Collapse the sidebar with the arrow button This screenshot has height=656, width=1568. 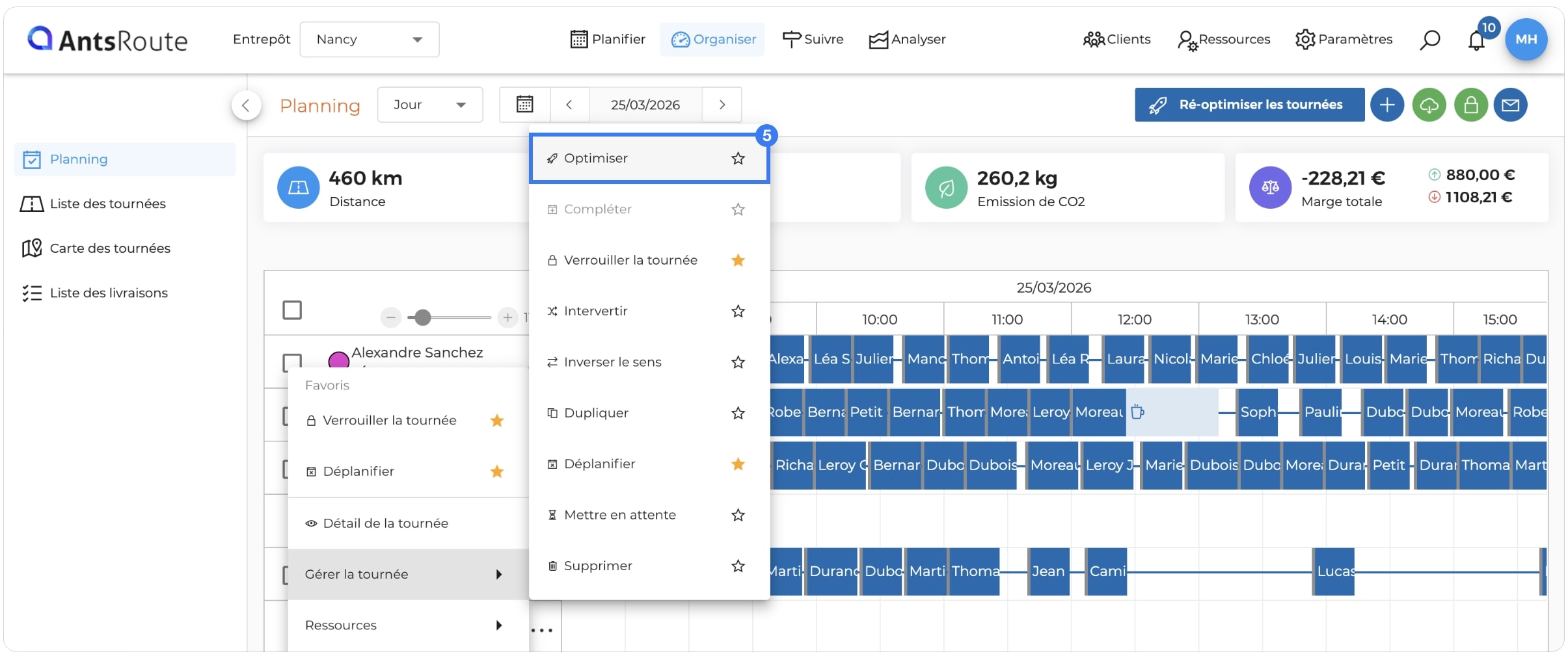(x=246, y=105)
